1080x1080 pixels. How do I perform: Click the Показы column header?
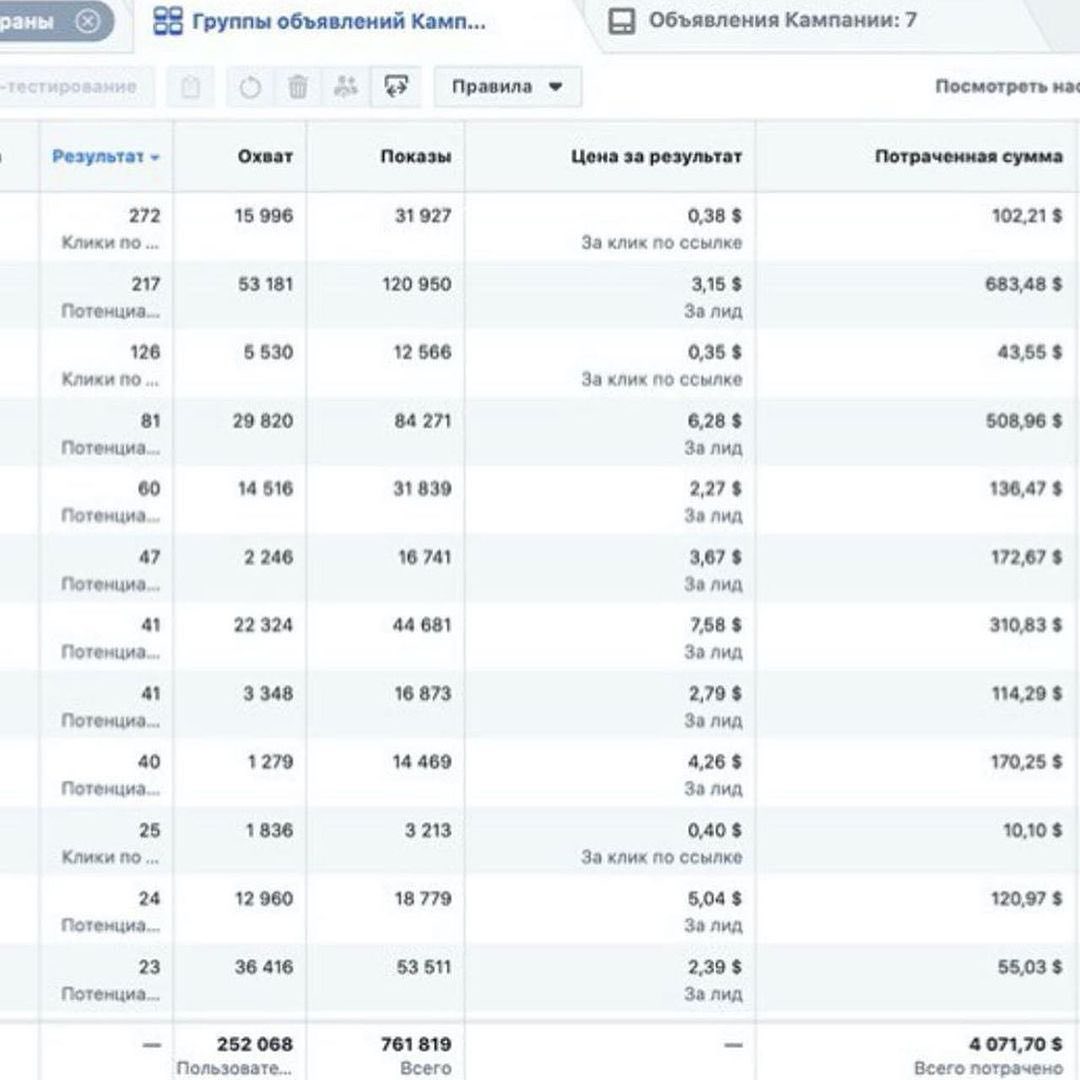click(415, 157)
